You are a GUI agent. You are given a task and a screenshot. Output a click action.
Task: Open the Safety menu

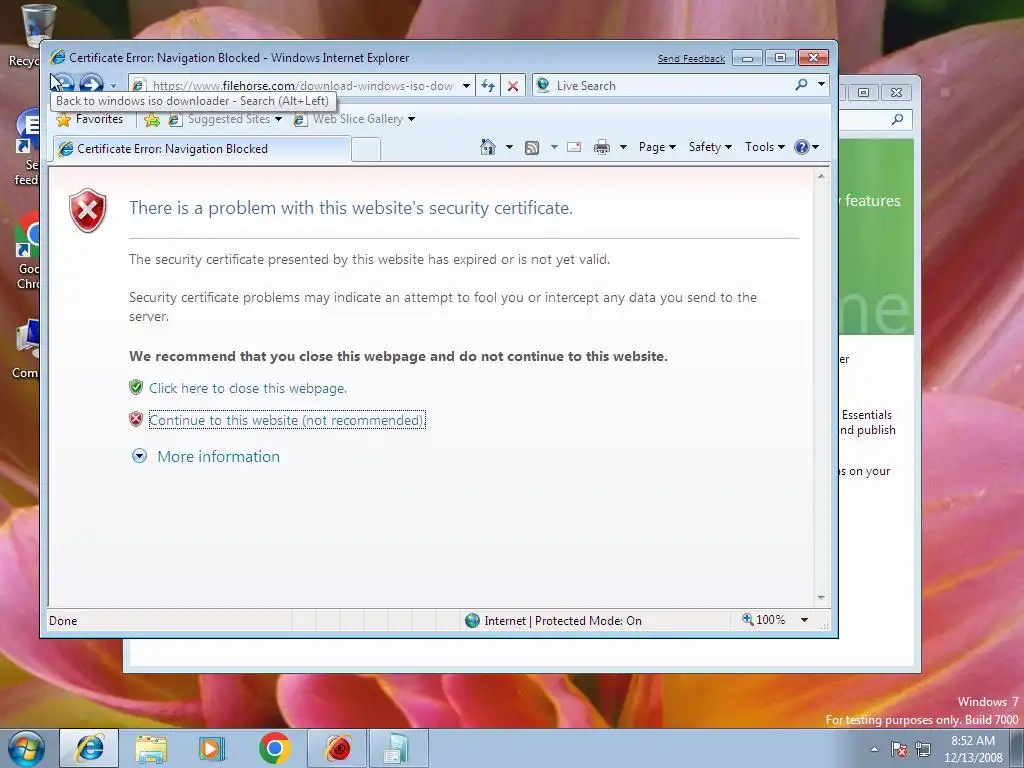tap(710, 147)
